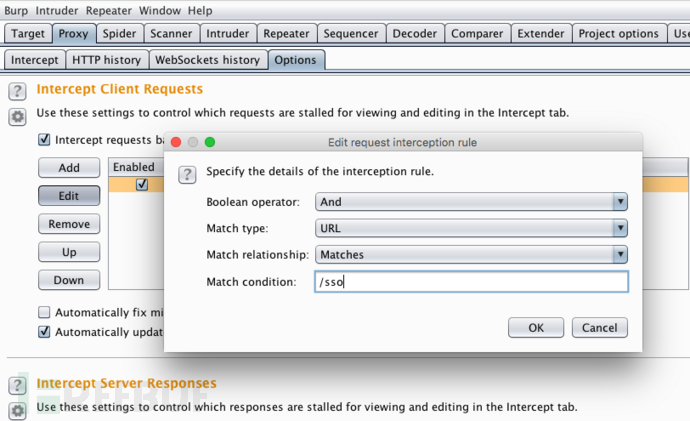
Task: Toggle the Enabled checkbox in rule row
Action: pos(142,184)
